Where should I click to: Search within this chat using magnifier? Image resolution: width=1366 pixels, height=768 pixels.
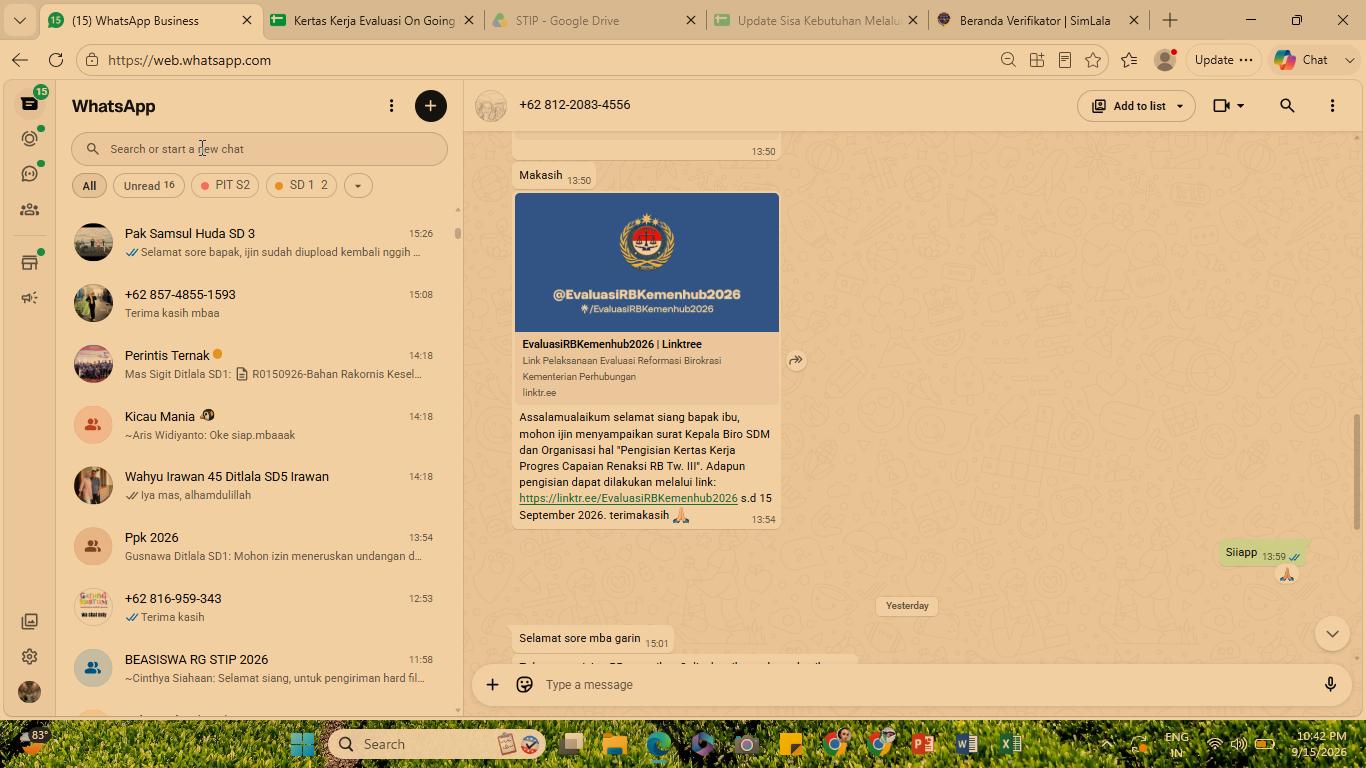click(1287, 106)
